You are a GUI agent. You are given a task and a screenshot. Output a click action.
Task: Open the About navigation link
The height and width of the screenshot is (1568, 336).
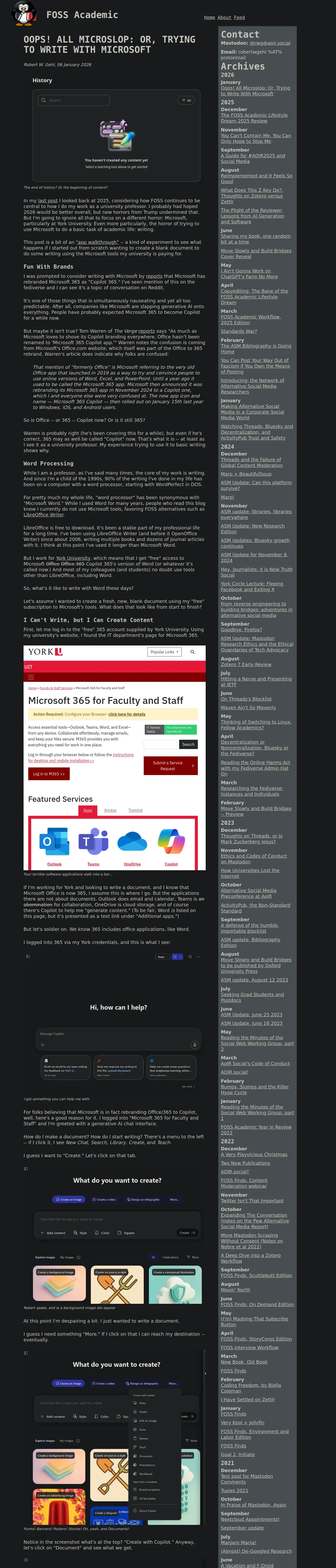point(225,18)
